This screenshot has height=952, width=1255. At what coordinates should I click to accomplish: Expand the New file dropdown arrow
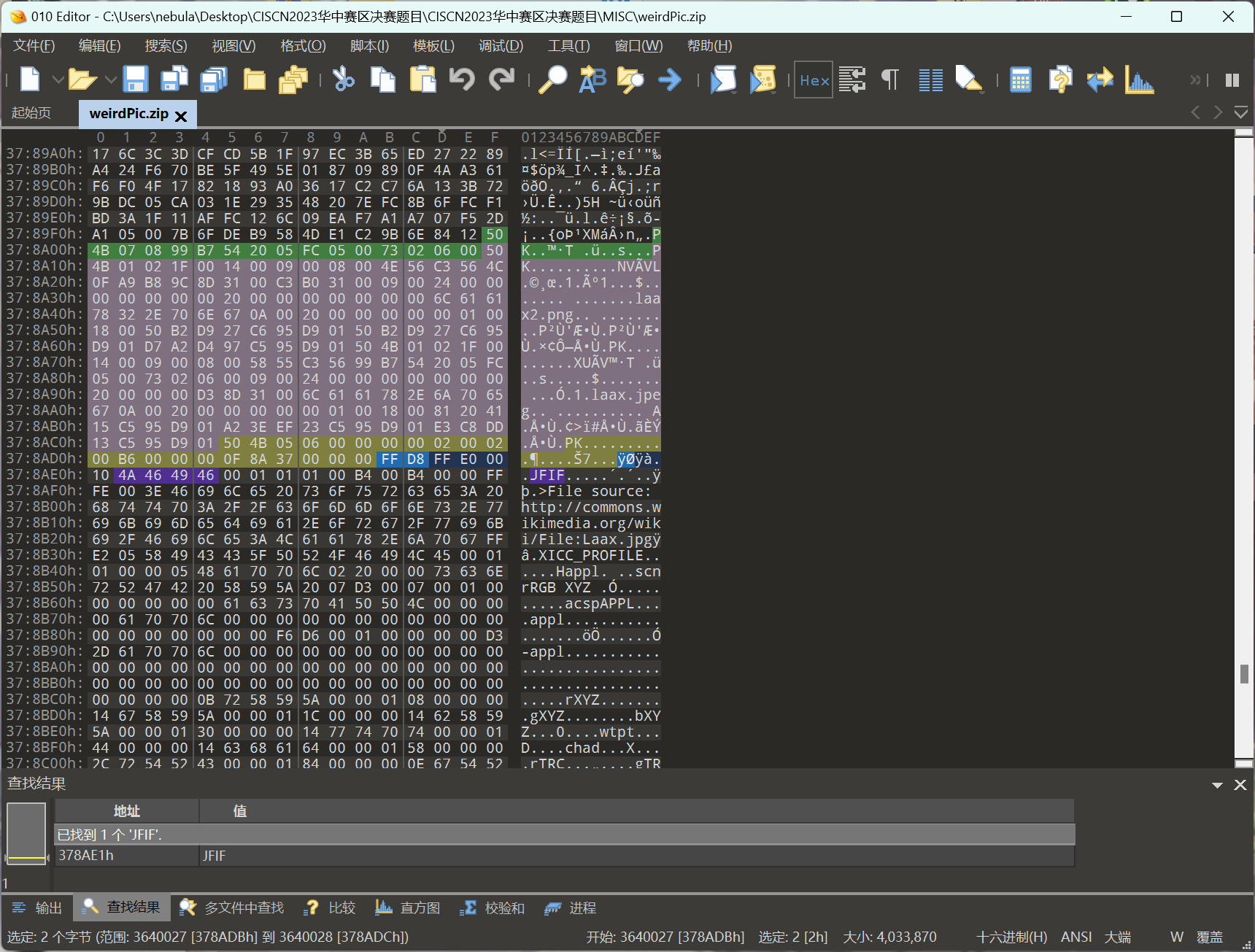point(57,79)
